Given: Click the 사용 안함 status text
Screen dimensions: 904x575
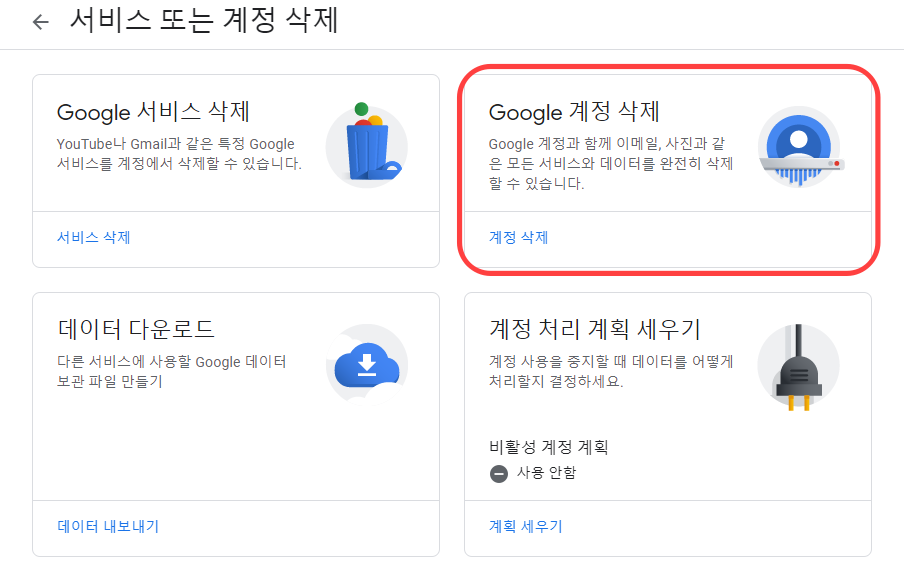Looking at the screenshot, I should pyautogui.click(x=547, y=473).
